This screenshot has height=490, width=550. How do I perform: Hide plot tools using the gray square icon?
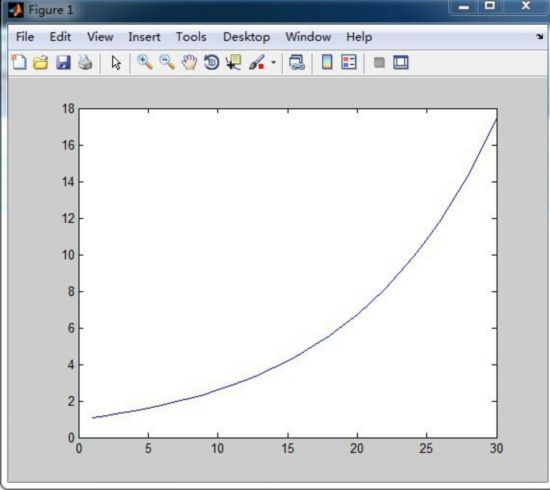[x=379, y=63]
